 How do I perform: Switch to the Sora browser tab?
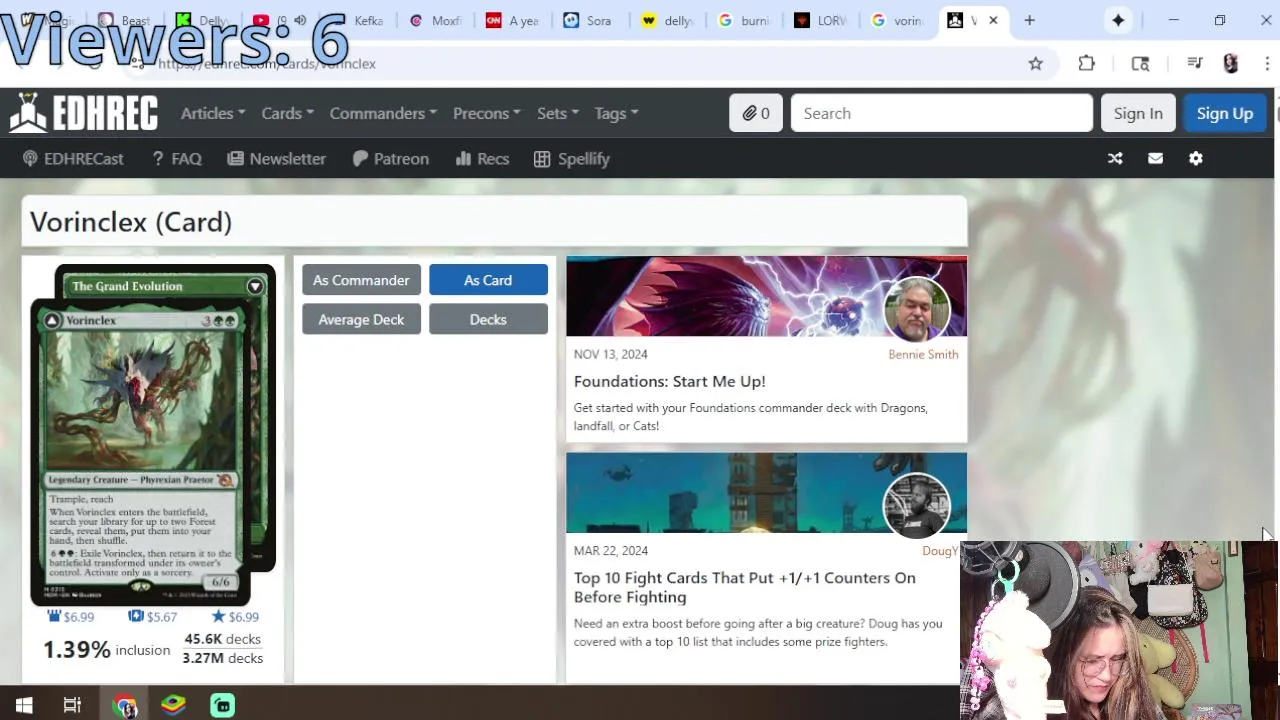pyautogui.click(x=589, y=20)
